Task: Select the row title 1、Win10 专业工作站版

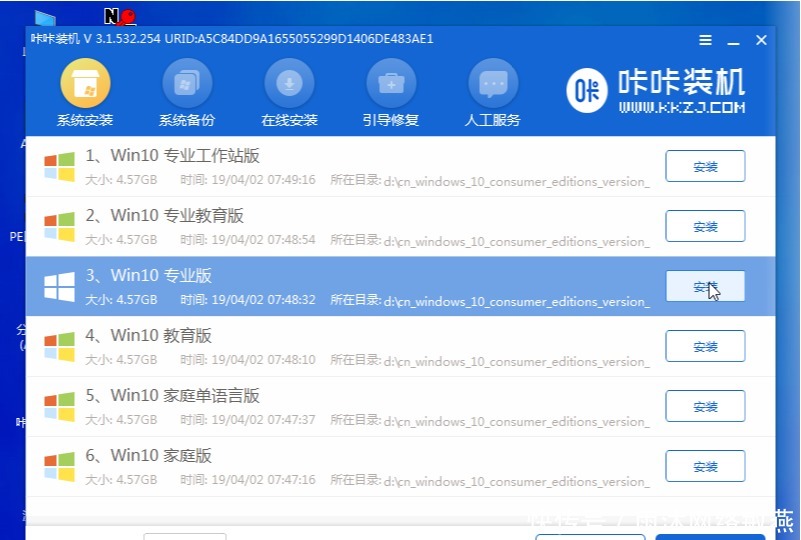Action: pos(173,155)
